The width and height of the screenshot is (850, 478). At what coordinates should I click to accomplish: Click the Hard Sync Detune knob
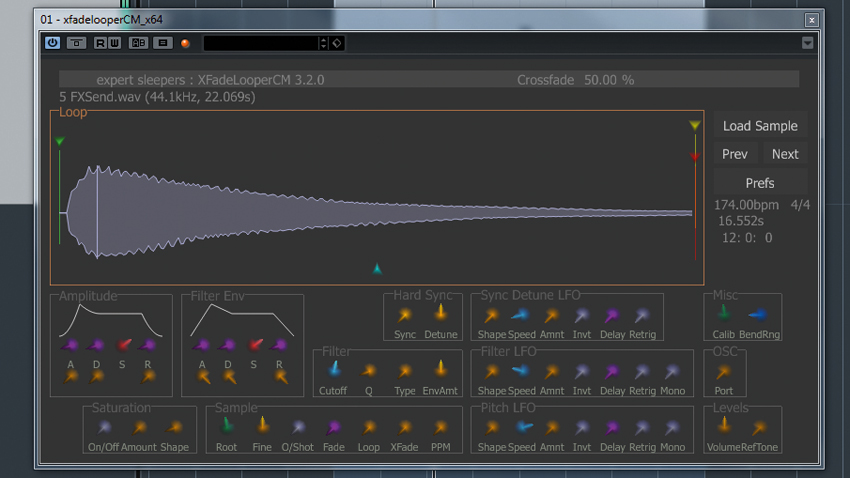[x=440, y=313]
